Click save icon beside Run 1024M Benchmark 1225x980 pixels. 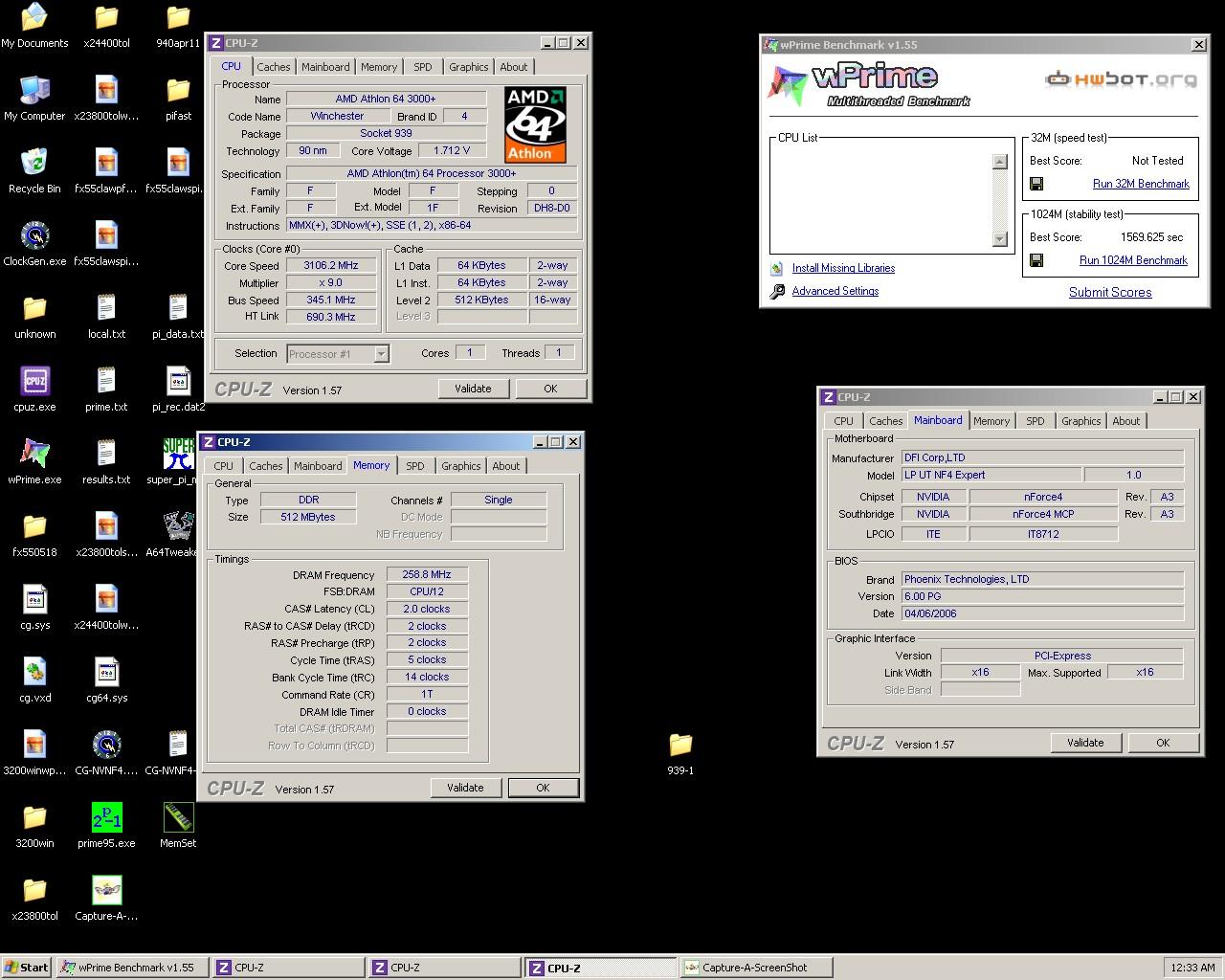pyautogui.click(x=1036, y=260)
